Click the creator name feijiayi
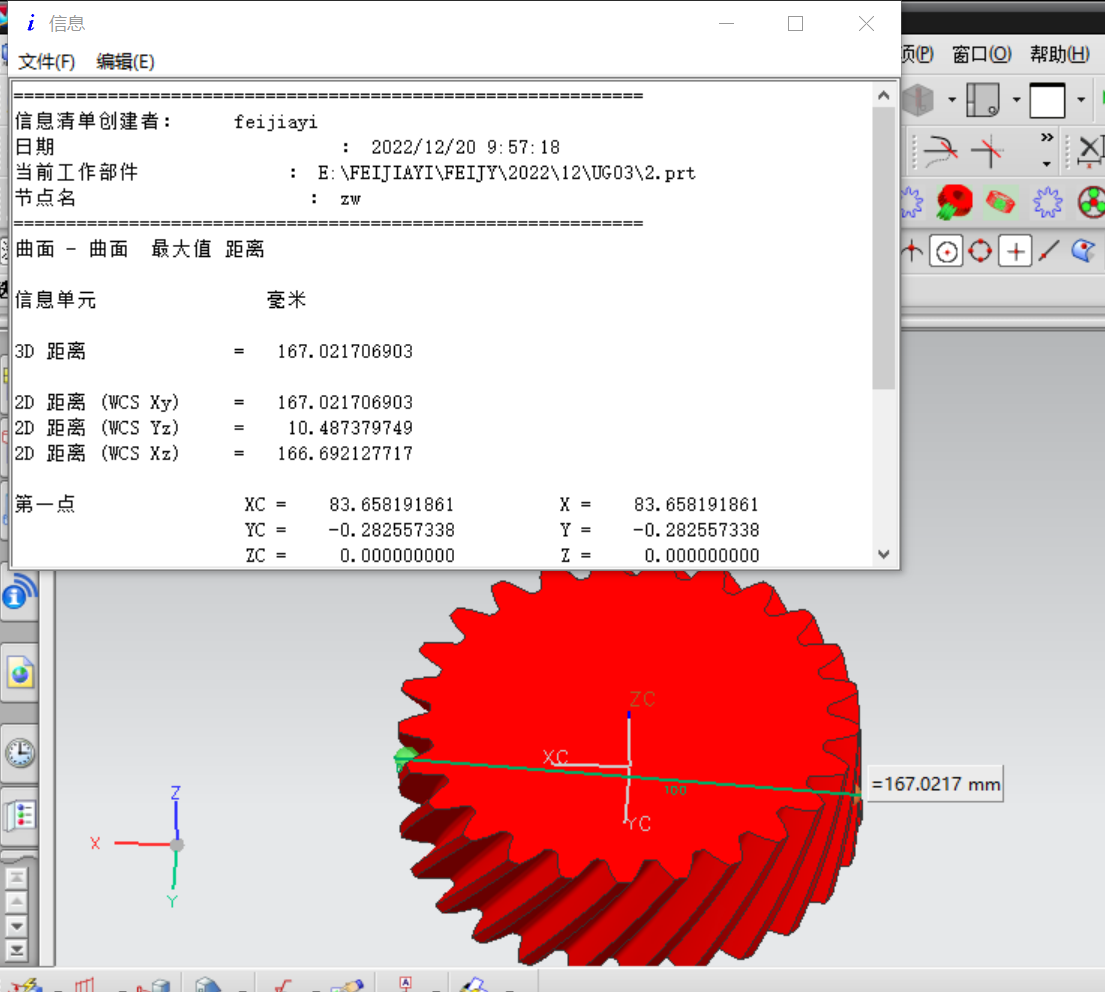 tap(276, 123)
